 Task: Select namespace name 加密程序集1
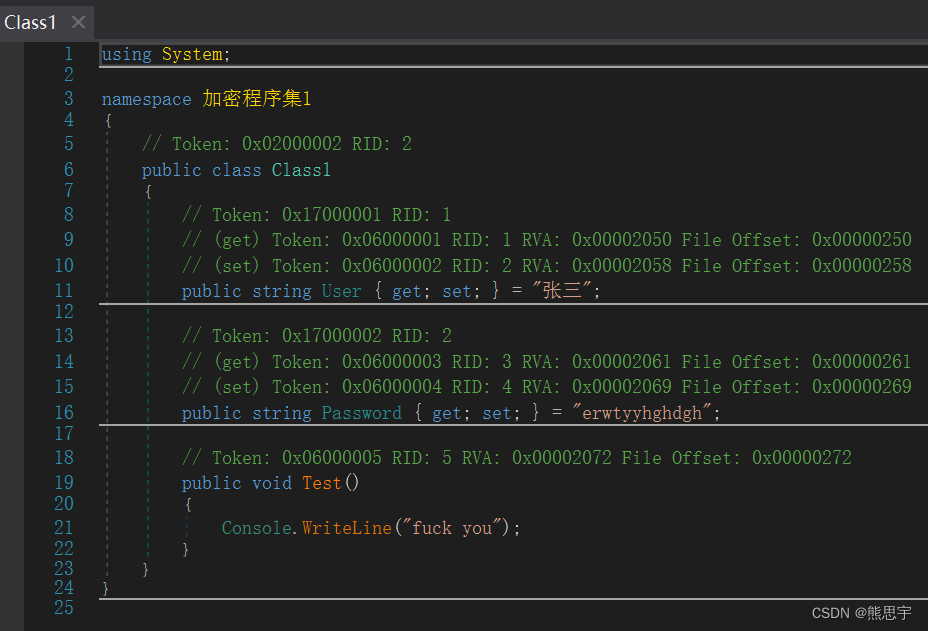pos(257,98)
